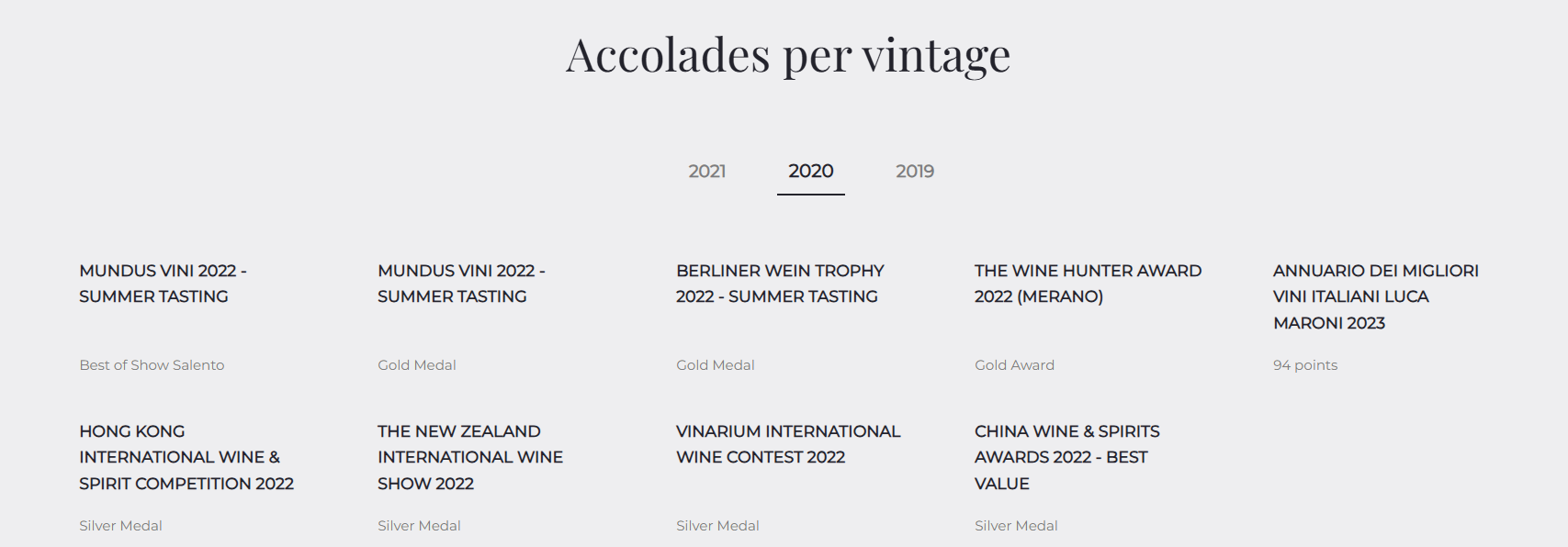The width and height of the screenshot is (1568, 547).
Task: Select Hong Kong International Wine & Spirit Competition 2022
Action: [x=186, y=457]
